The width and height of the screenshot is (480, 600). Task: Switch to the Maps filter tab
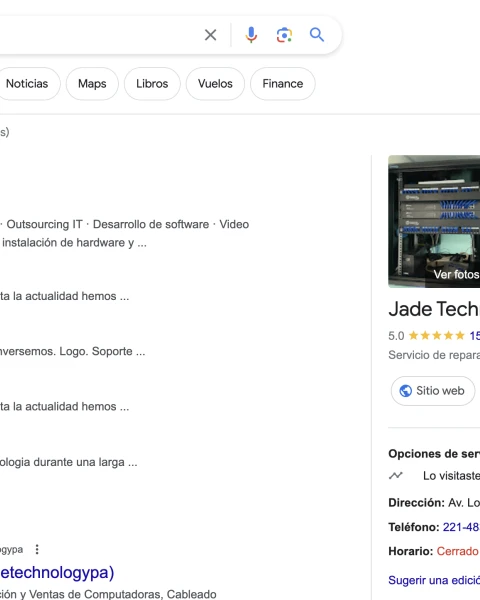point(92,83)
